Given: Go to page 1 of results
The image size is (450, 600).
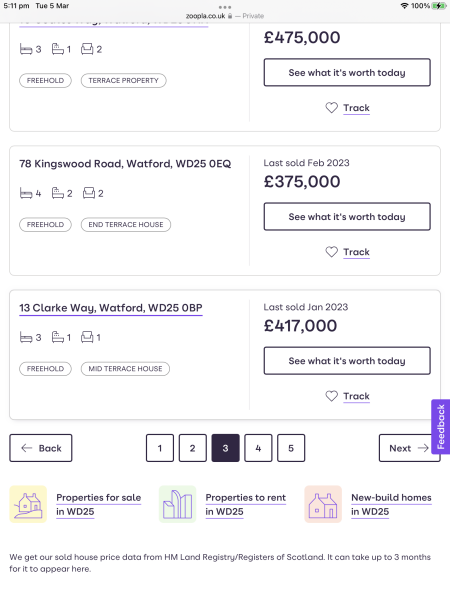Looking at the screenshot, I should point(160,448).
